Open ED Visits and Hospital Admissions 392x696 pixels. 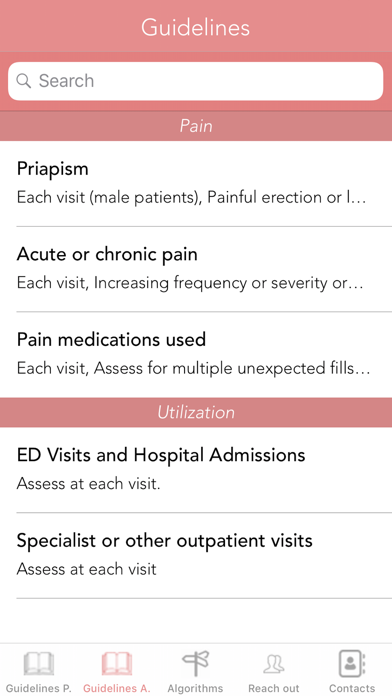pyautogui.click(x=196, y=470)
